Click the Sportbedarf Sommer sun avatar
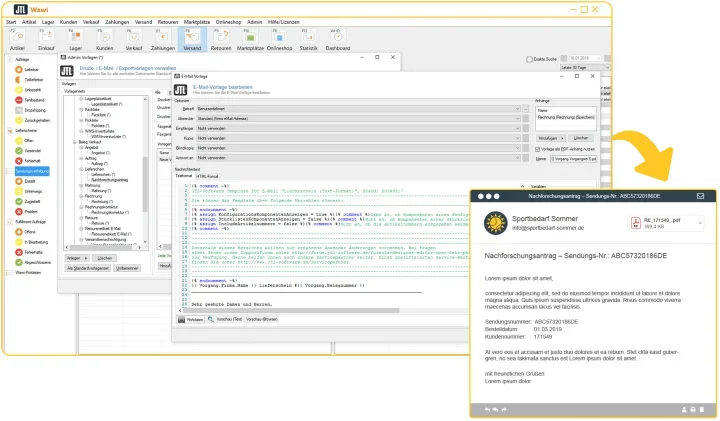This screenshot has height=421, width=720. [495, 223]
